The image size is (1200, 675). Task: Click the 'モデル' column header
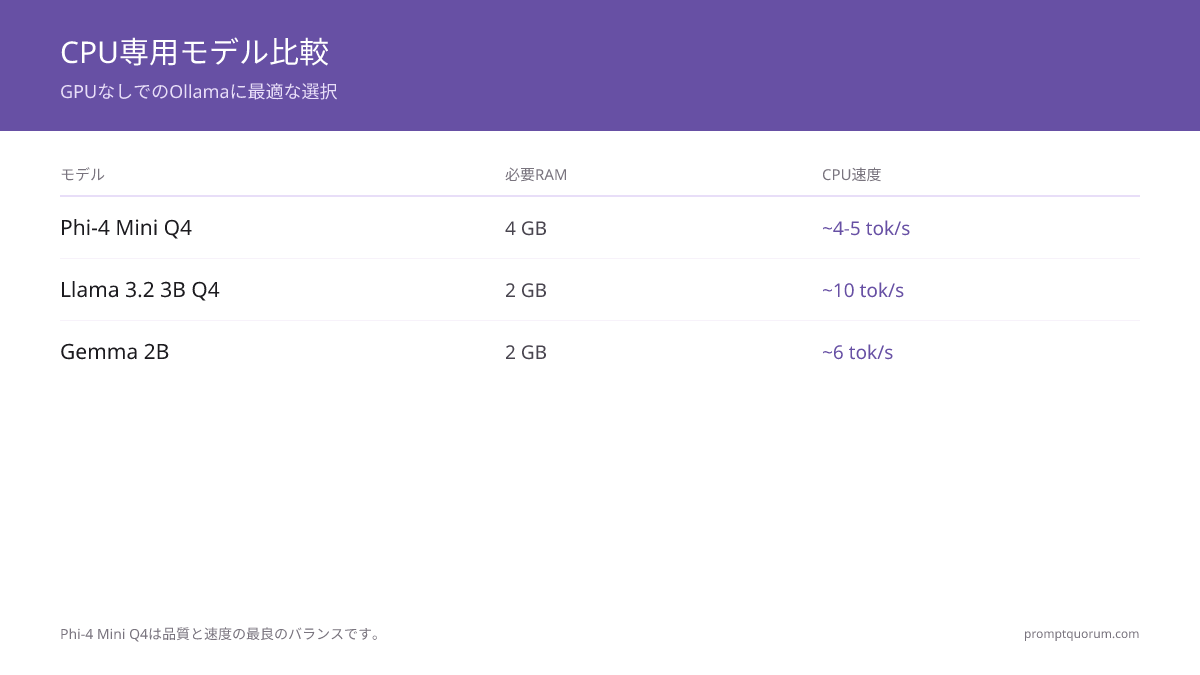click(x=82, y=175)
